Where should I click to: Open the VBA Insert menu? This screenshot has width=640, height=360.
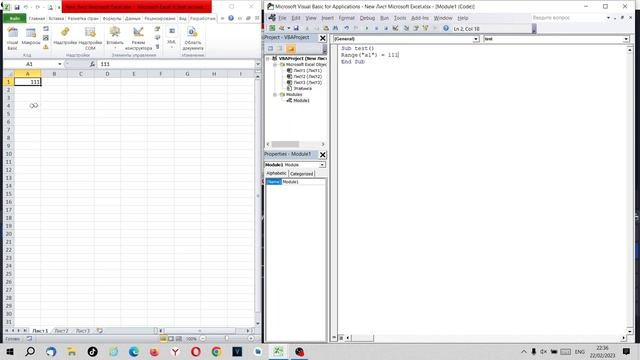point(327,18)
